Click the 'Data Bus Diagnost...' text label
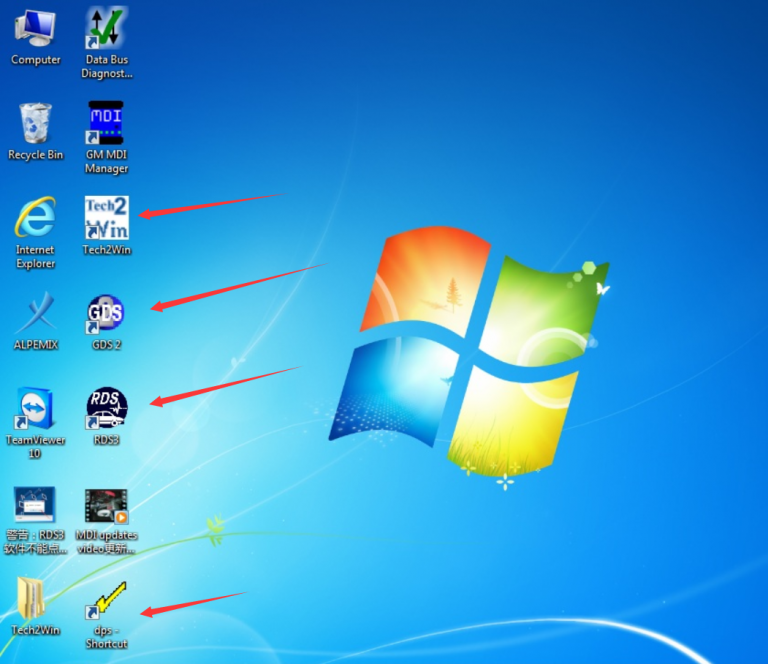The image size is (768, 664). coord(108,67)
